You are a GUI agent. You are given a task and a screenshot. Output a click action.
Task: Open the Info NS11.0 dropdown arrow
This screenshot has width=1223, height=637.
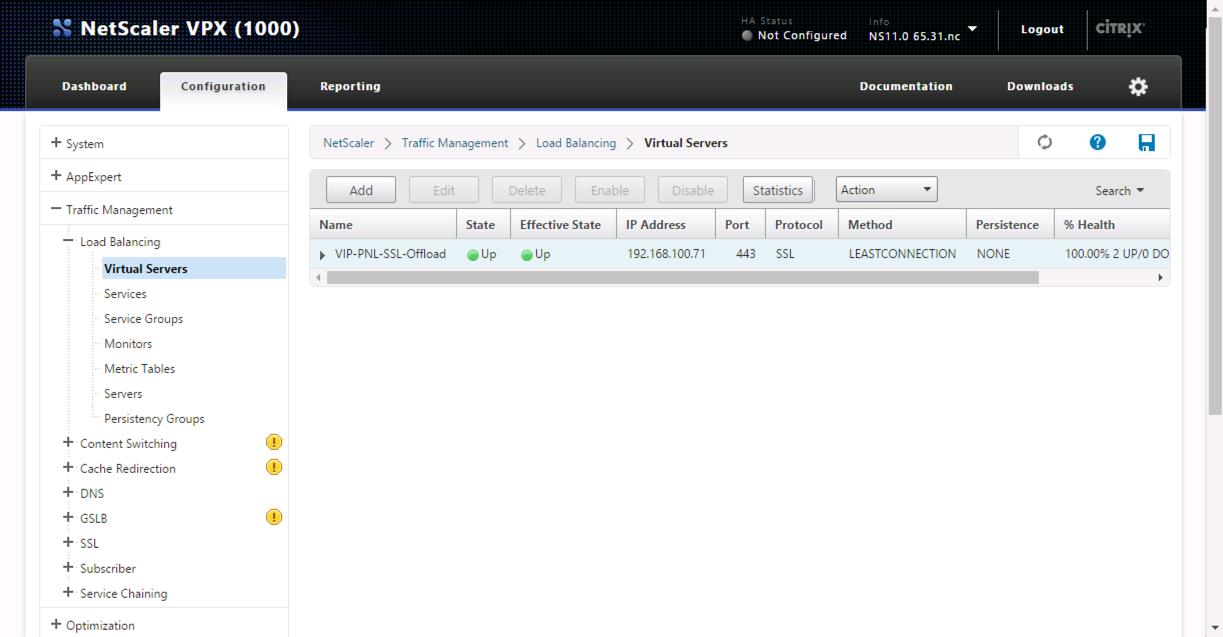point(972,29)
